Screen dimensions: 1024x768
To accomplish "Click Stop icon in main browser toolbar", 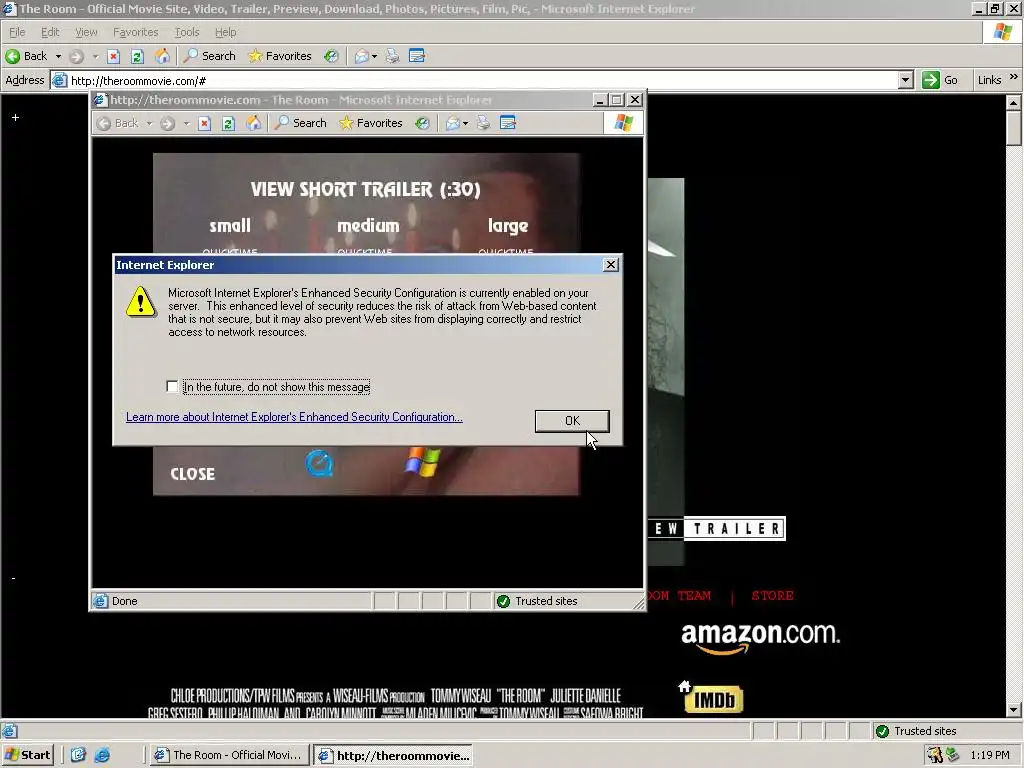I will pyautogui.click(x=113, y=56).
